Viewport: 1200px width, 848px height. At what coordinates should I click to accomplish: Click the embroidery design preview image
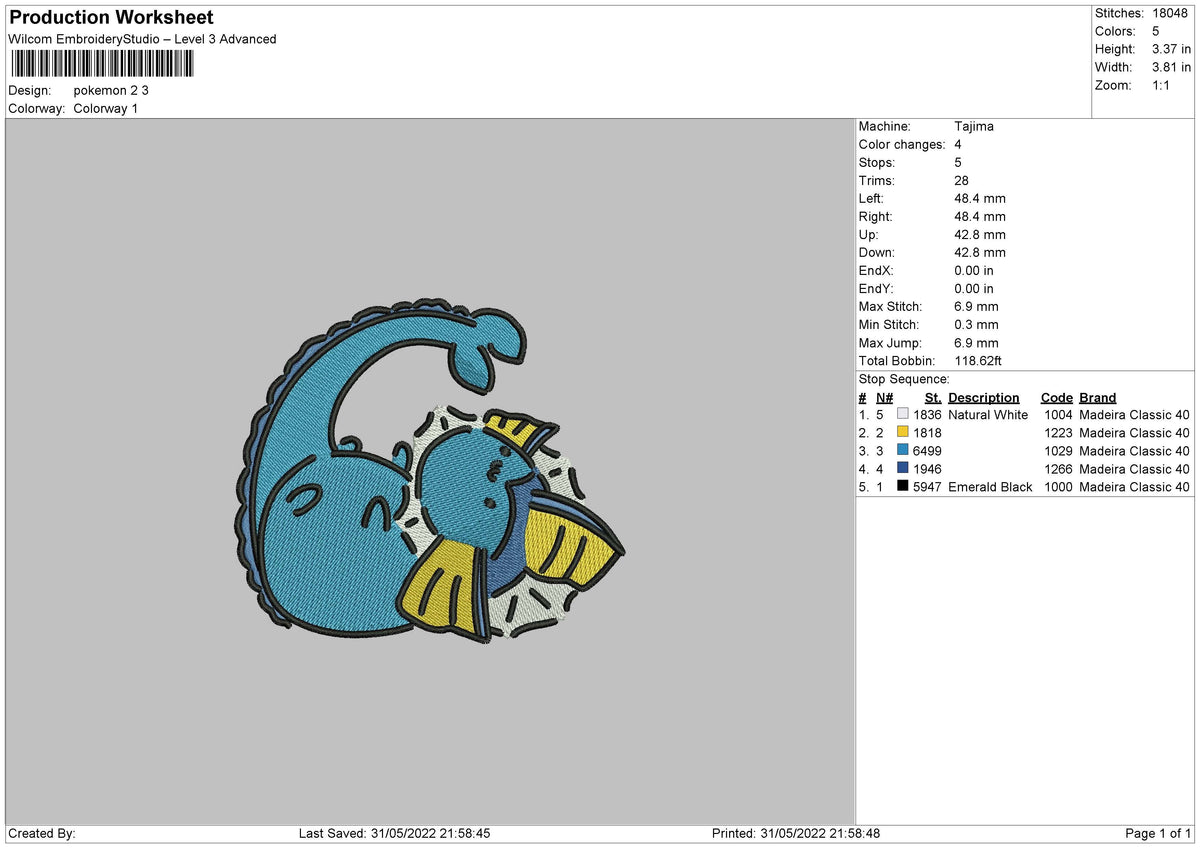click(430, 473)
